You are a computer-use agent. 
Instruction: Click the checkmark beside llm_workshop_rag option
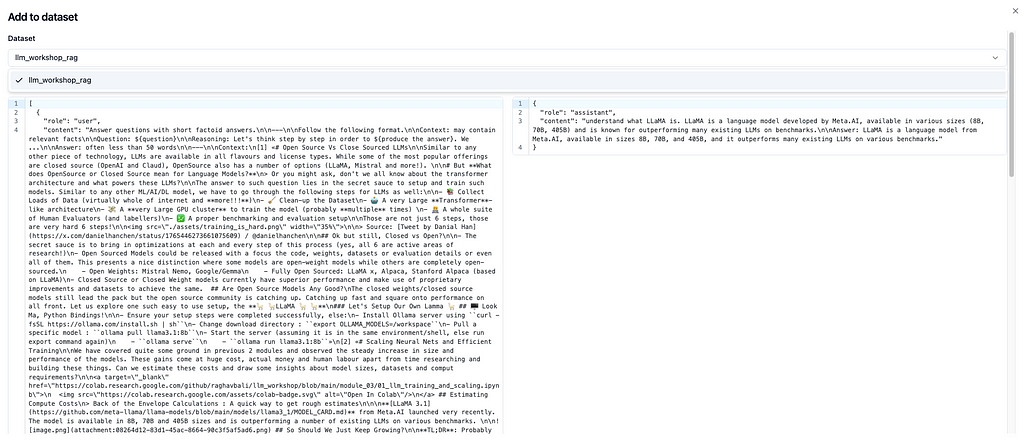pyautogui.click(x=19, y=80)
